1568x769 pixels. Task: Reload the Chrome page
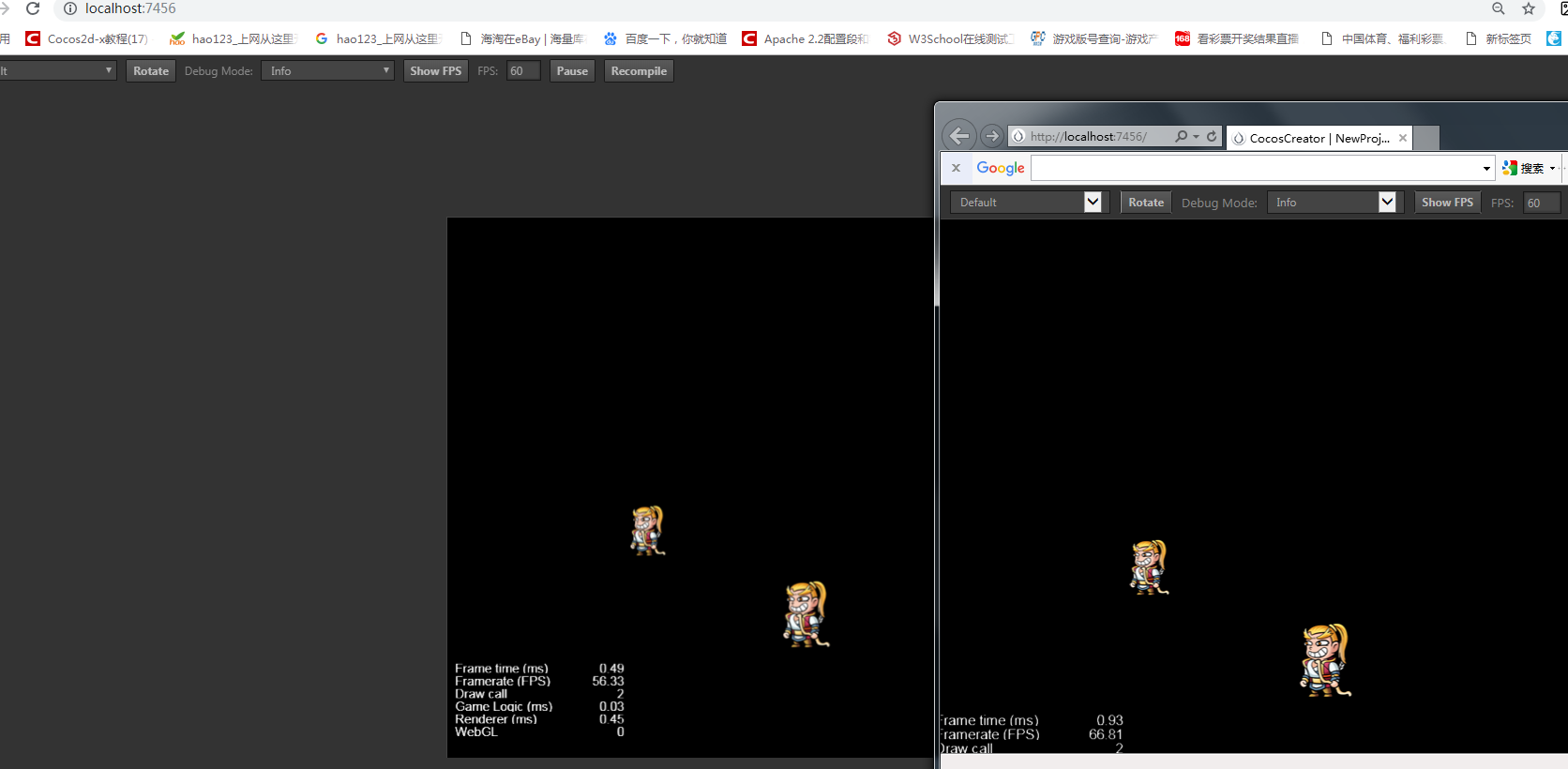click(x=33, y=8)
